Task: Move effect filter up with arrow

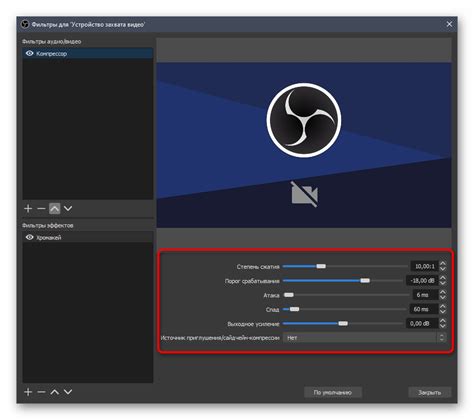Action: click(x=55, y=392)
